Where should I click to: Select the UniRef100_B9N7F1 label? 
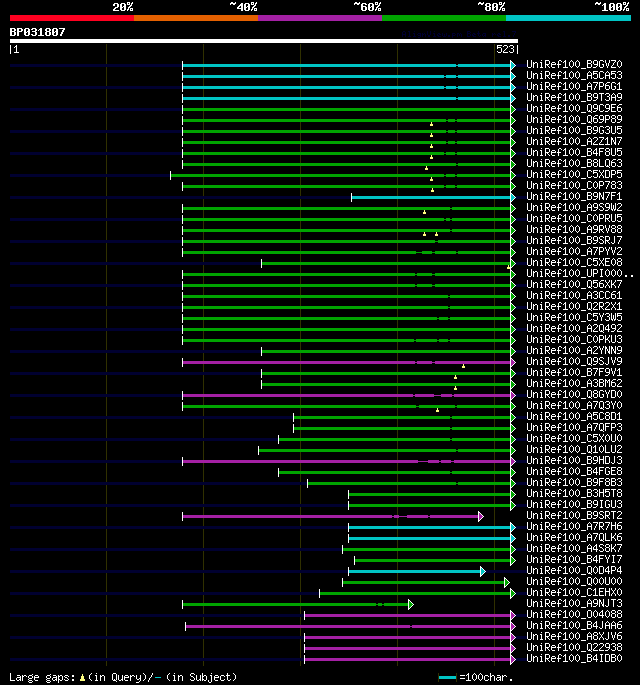point(574,197)
